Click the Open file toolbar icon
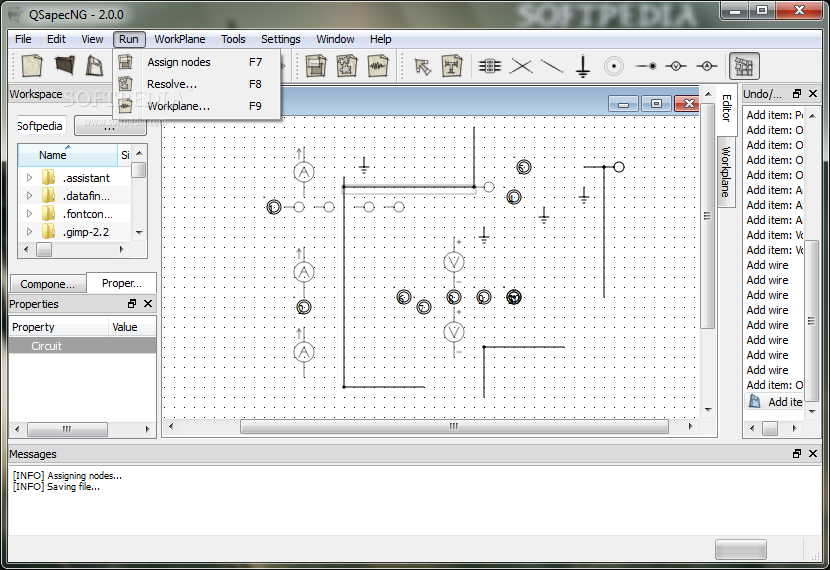The image size is (830, 570). click(65, 66)
